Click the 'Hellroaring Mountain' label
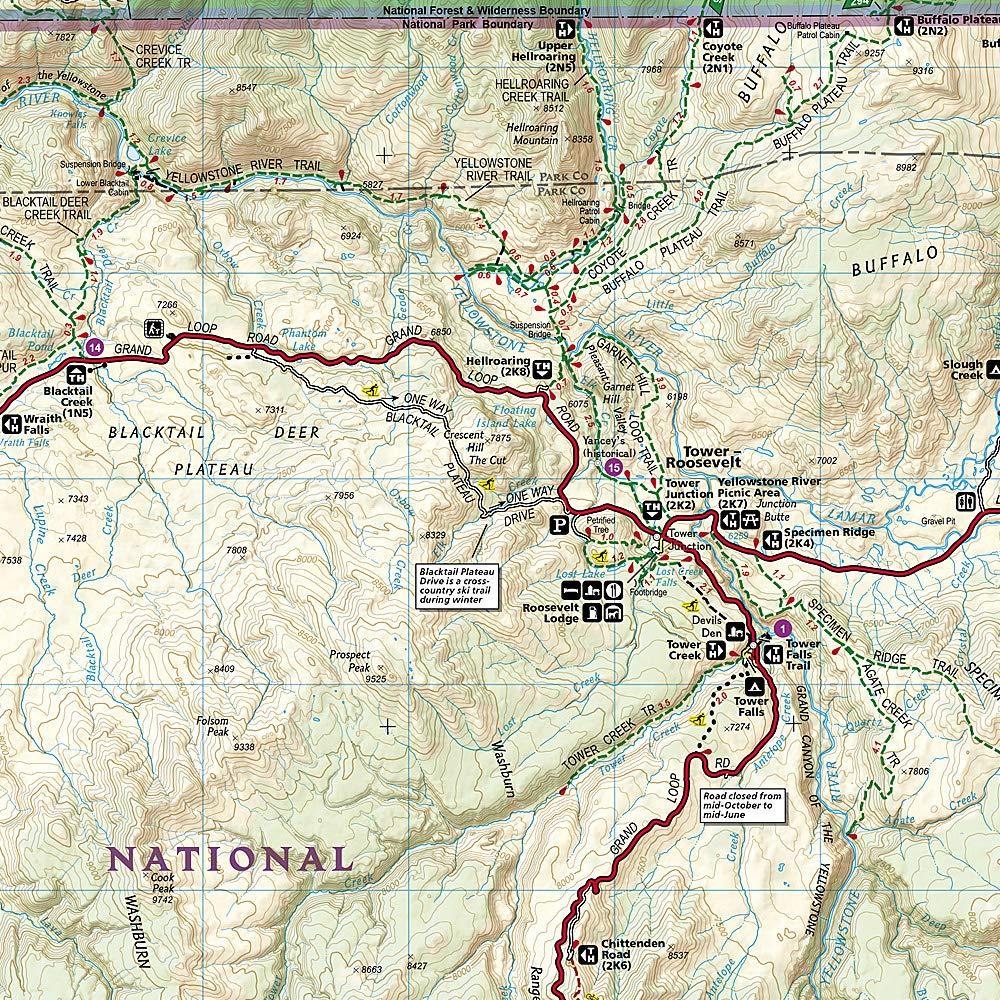The image size is (1000, 1000). [533, 133]
